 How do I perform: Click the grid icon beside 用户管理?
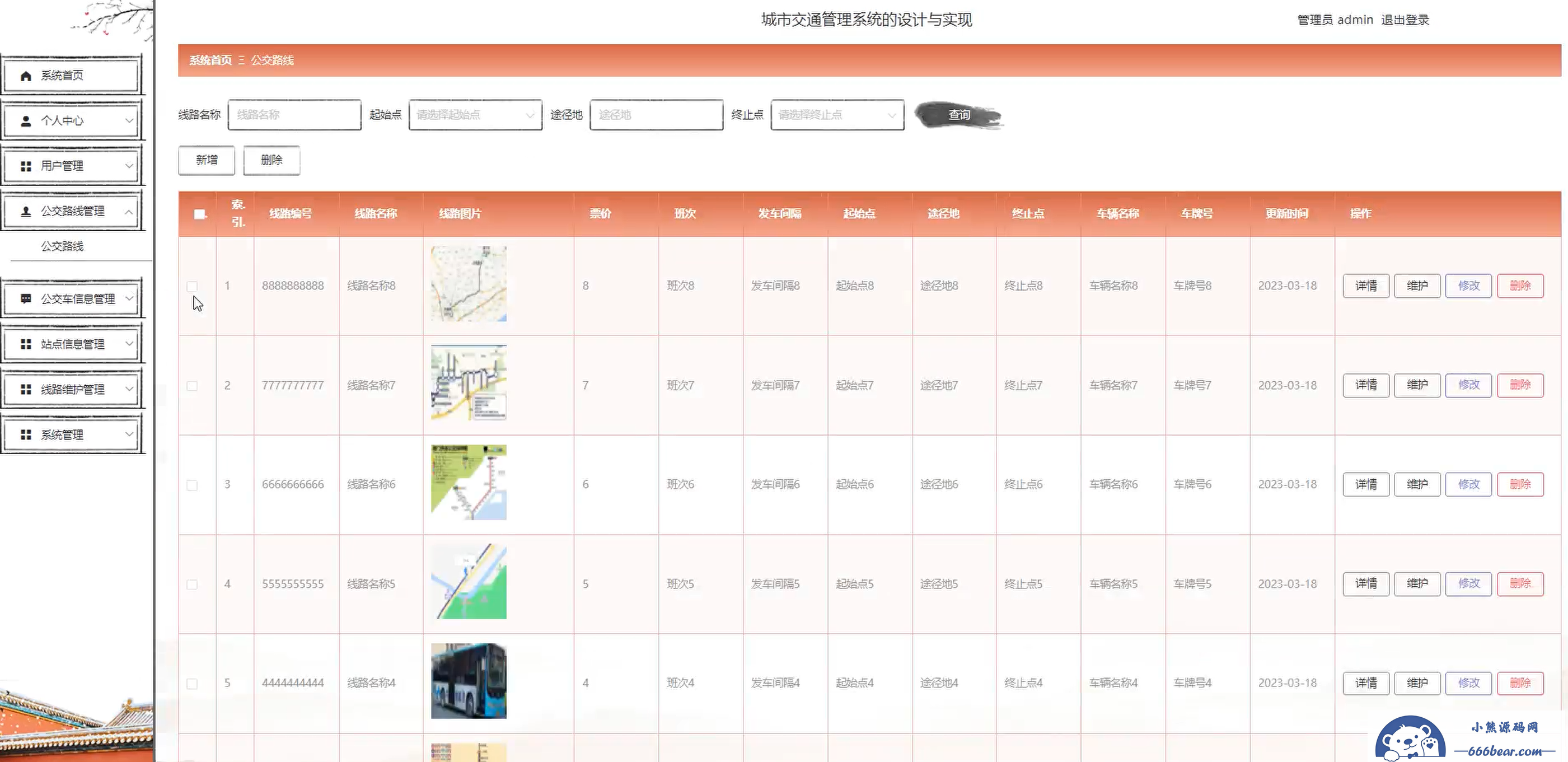(x=26, y=166)
